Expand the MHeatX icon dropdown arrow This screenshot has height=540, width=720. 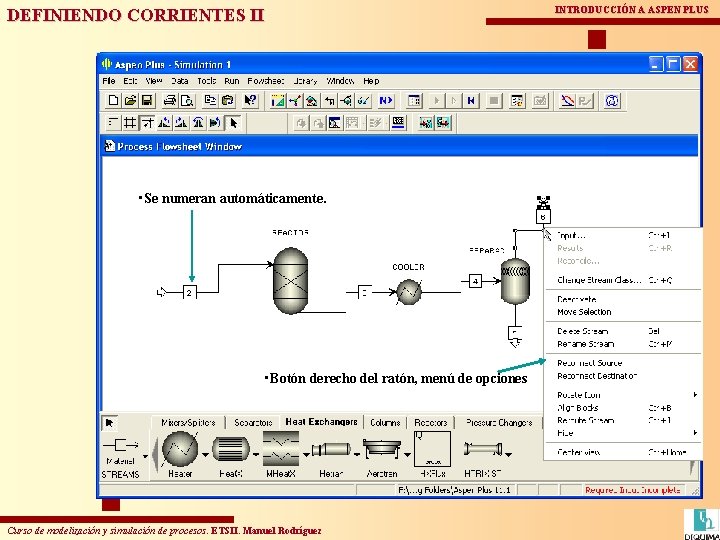pos(306,455)
